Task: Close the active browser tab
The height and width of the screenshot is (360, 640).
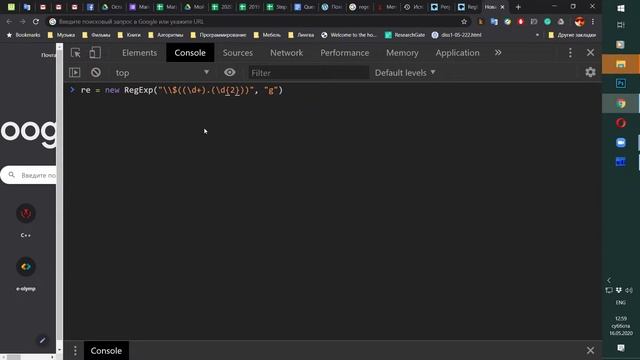Action: click(x=502, y=7)
